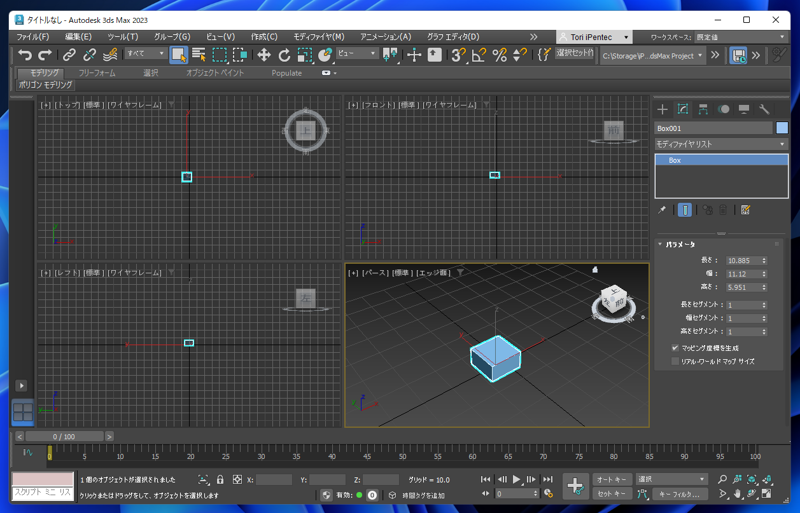Click the 選択セットの作成 field
This screenshot has width=800, height=513.
point(575,53)
